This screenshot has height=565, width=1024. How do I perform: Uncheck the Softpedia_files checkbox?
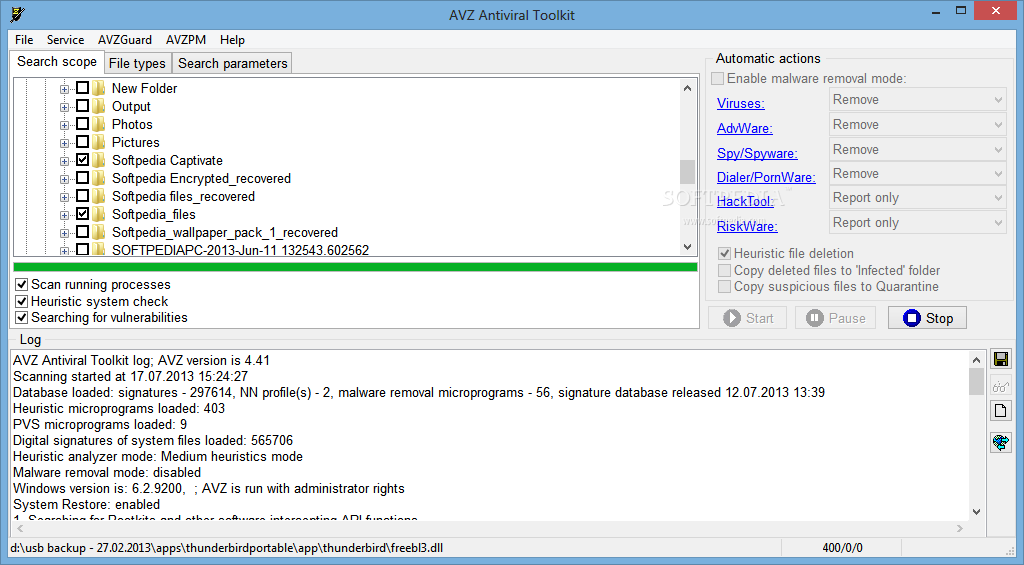82,214
